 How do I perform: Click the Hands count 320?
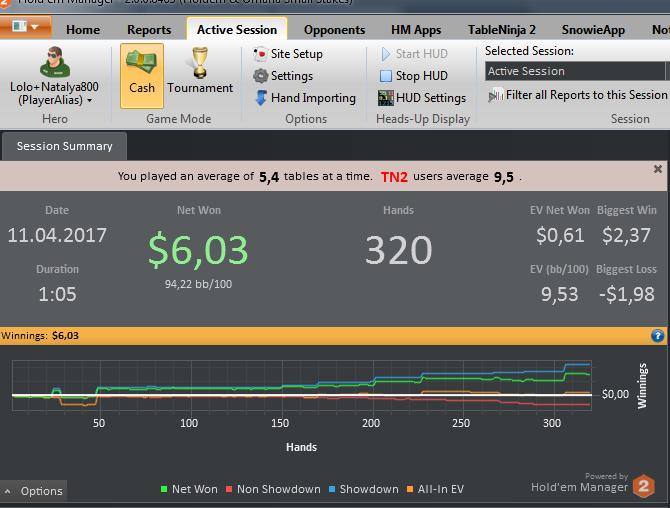[399, 250]
